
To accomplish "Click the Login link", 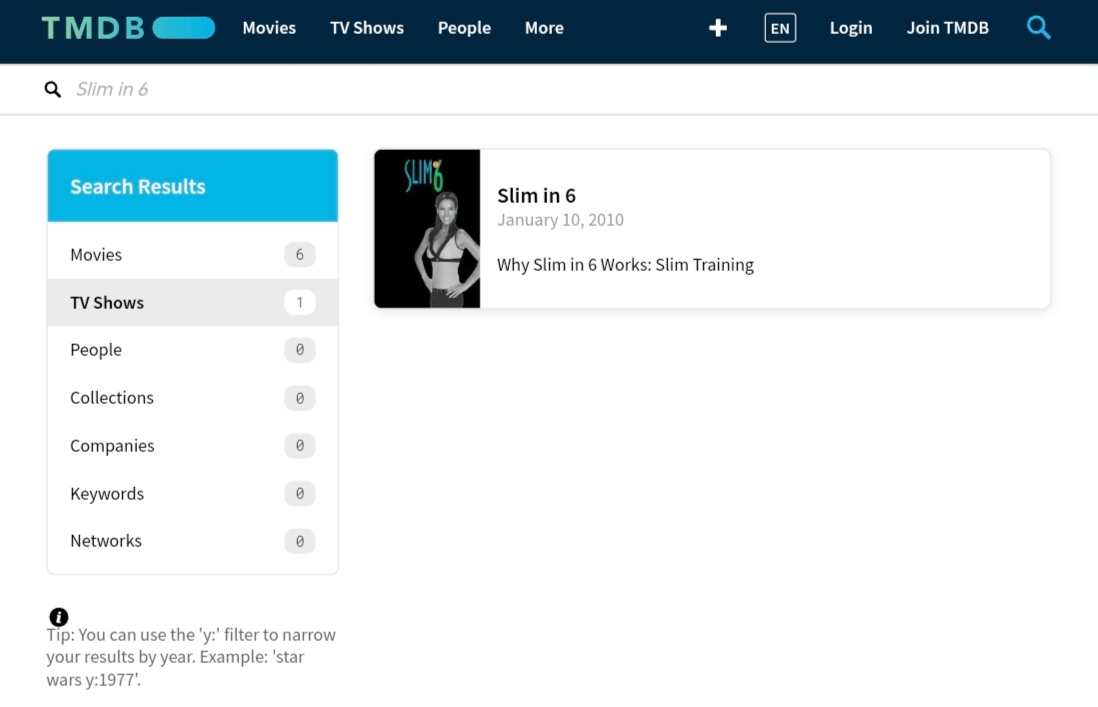I will pos(851,28).
